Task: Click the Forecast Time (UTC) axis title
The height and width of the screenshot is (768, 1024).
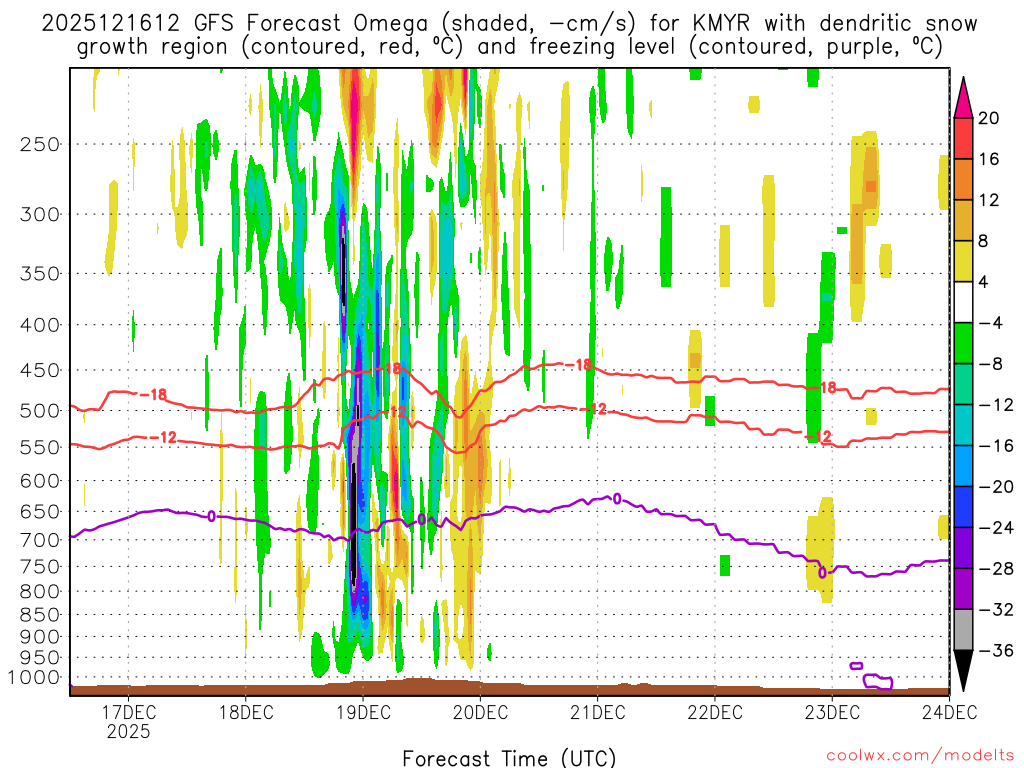Action: (509, 758)
